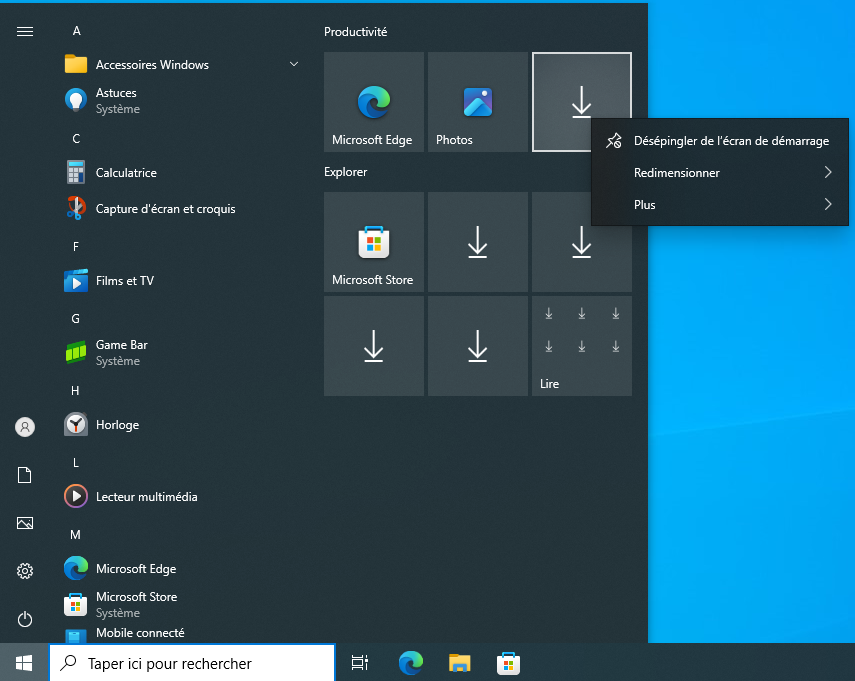Open Microsoft Edge from the app list
The height and width of the screenshot is (681, 855).
181,569
